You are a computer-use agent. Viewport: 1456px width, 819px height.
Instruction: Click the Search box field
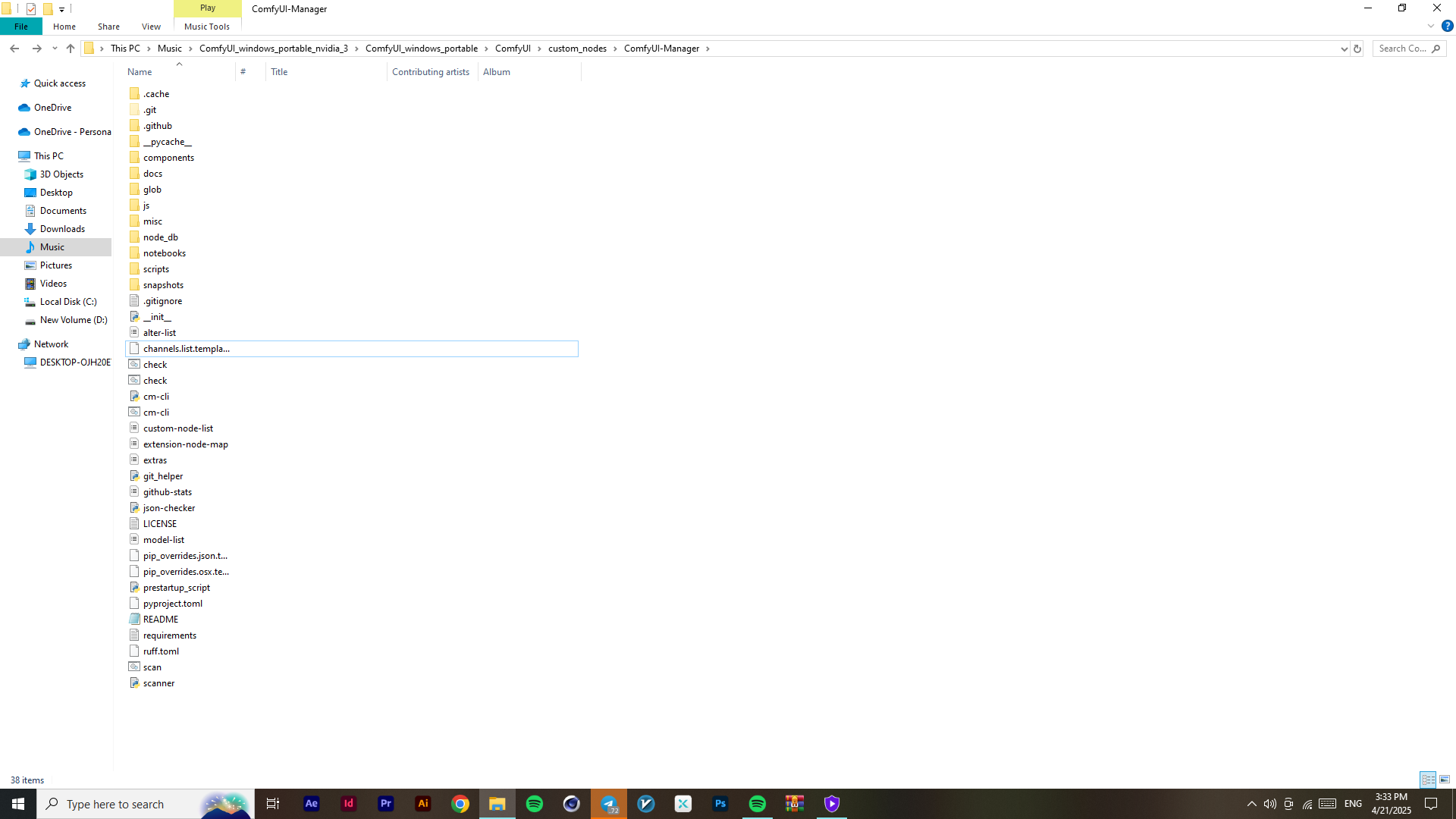click(x=1402, y=49)
